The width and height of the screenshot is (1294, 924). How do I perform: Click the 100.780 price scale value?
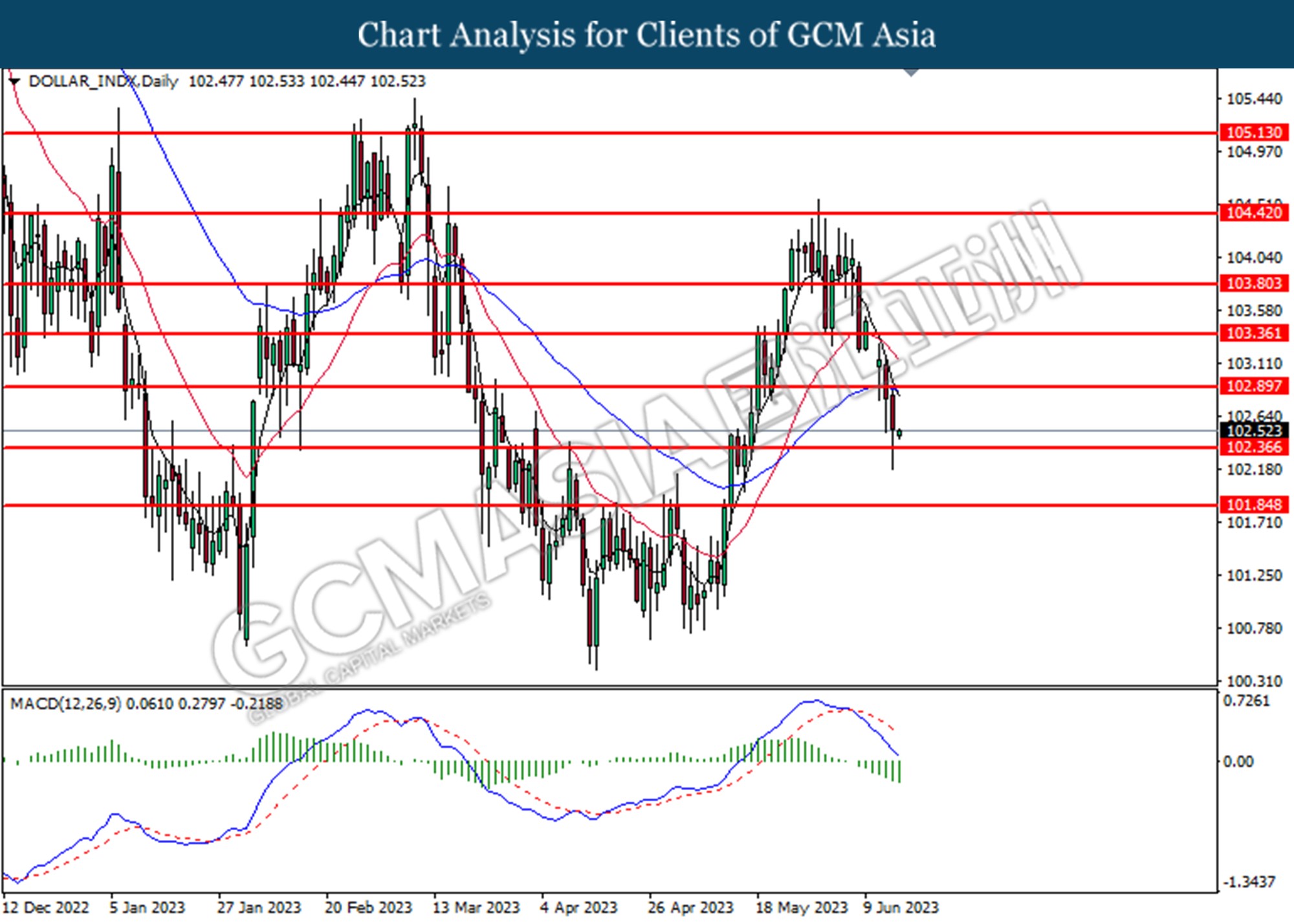[1254, 628]
